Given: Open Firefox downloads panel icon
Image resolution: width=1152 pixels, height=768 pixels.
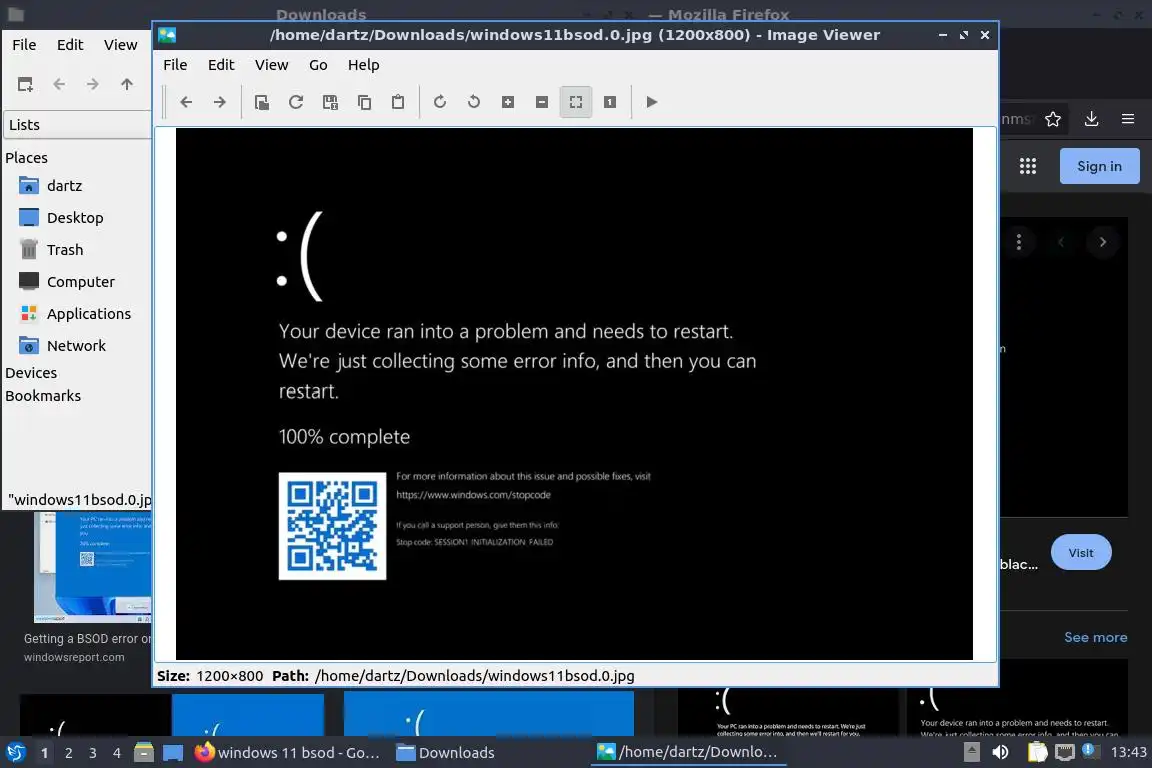Looking at the screenshot, I should 1092,119.
